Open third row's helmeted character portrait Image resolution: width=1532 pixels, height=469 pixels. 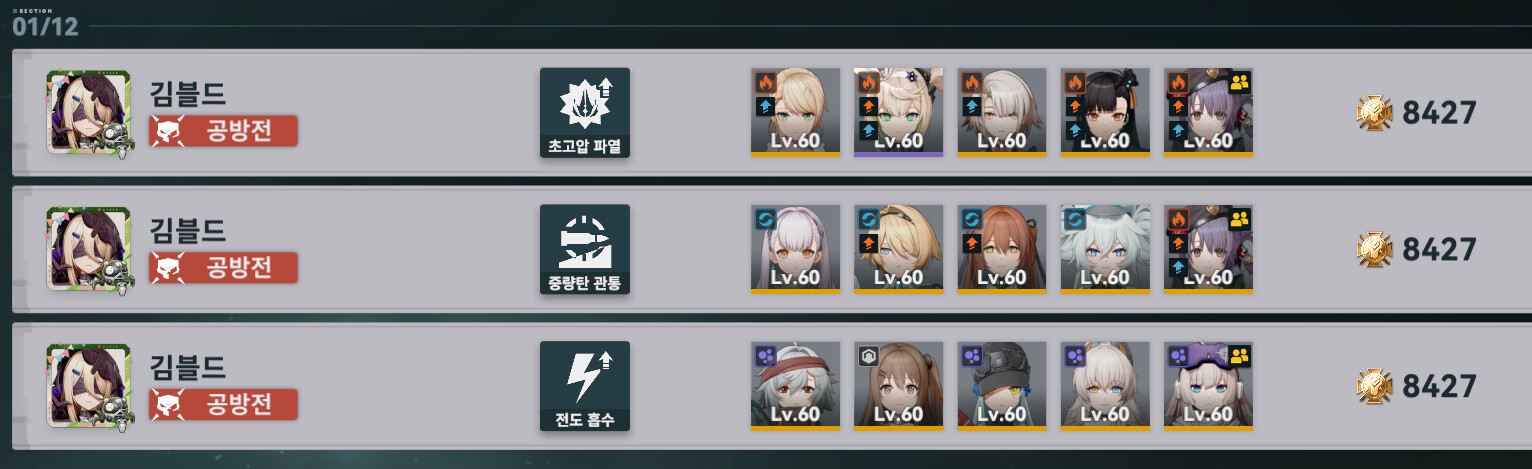(x=1001, y=386)
